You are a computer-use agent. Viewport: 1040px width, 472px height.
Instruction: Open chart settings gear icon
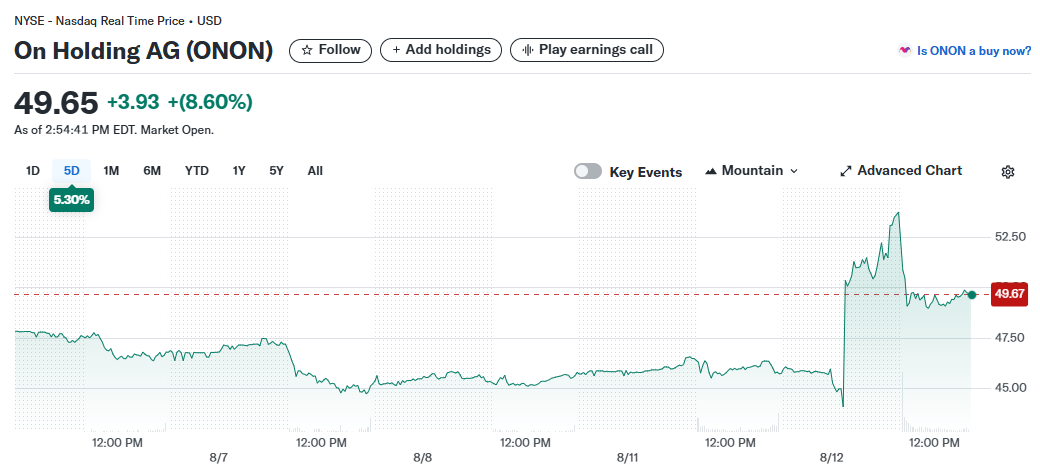click(1008, 172)
